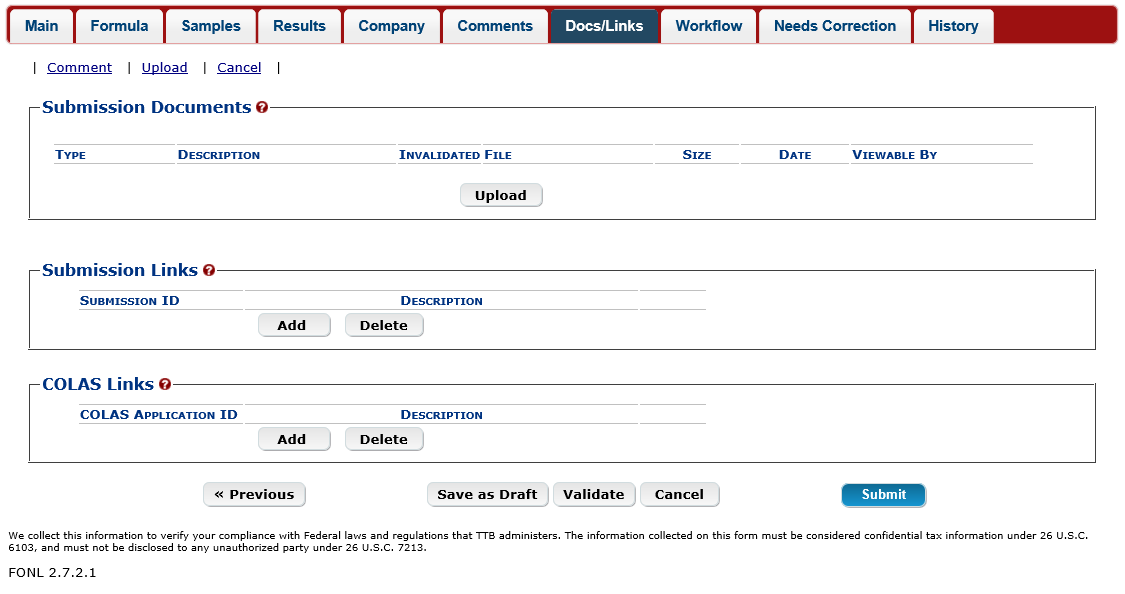Open help icon next to COLAS Links
The width and height of the screenshot is (1125, 594).
click(165, 385)
